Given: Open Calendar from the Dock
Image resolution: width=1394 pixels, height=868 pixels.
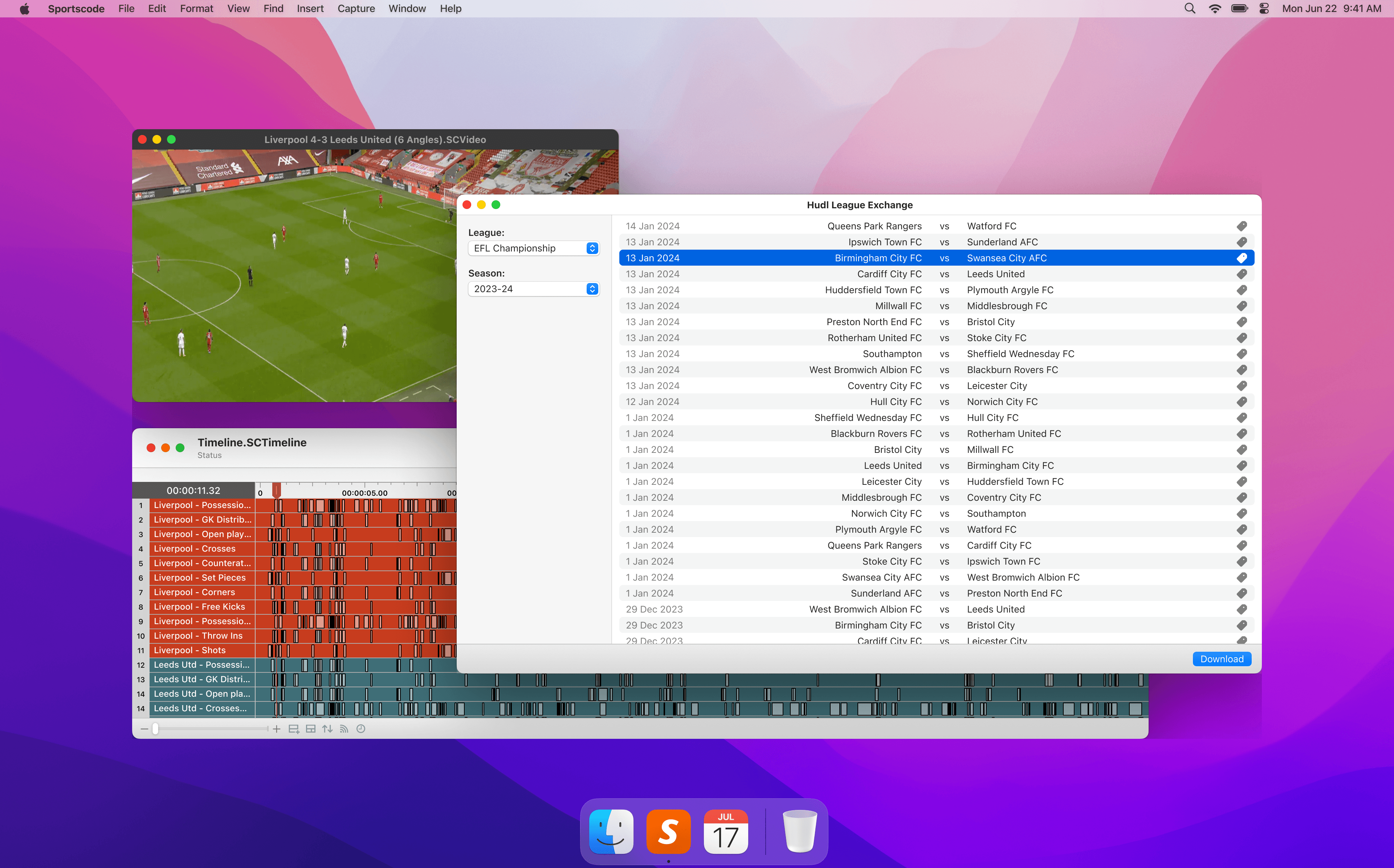Looking at the screenshot, I should pyautogui.click(x=726, y=831).
